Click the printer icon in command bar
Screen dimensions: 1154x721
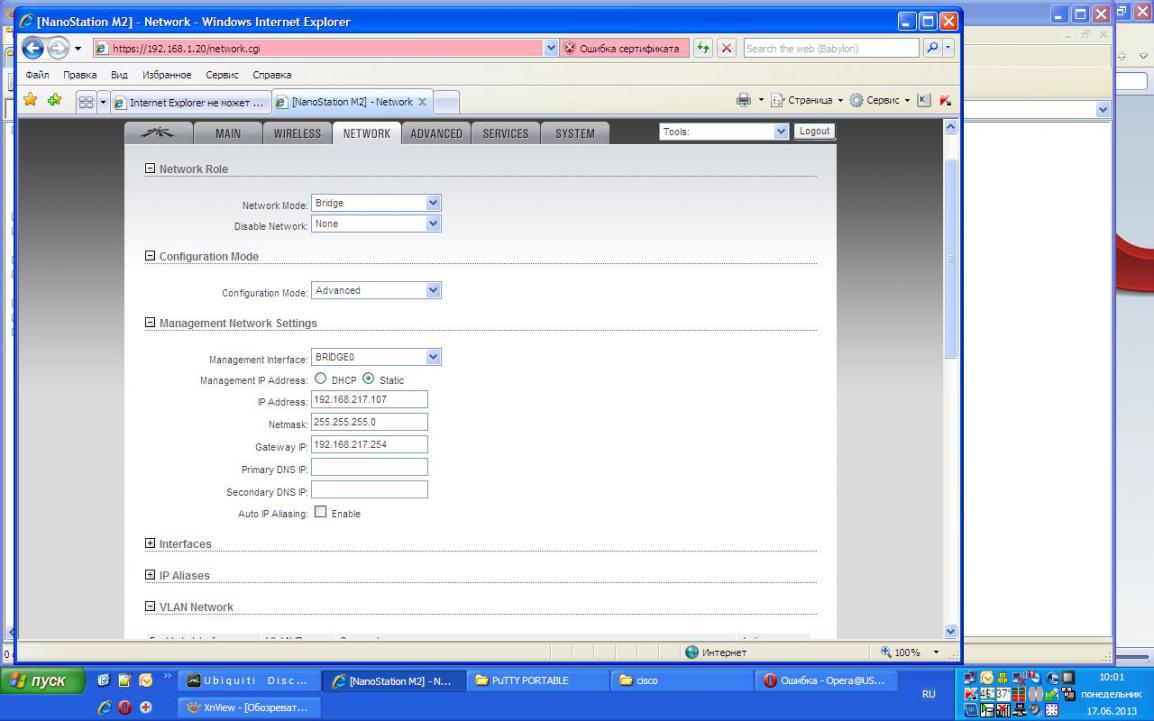pos(740,101)
